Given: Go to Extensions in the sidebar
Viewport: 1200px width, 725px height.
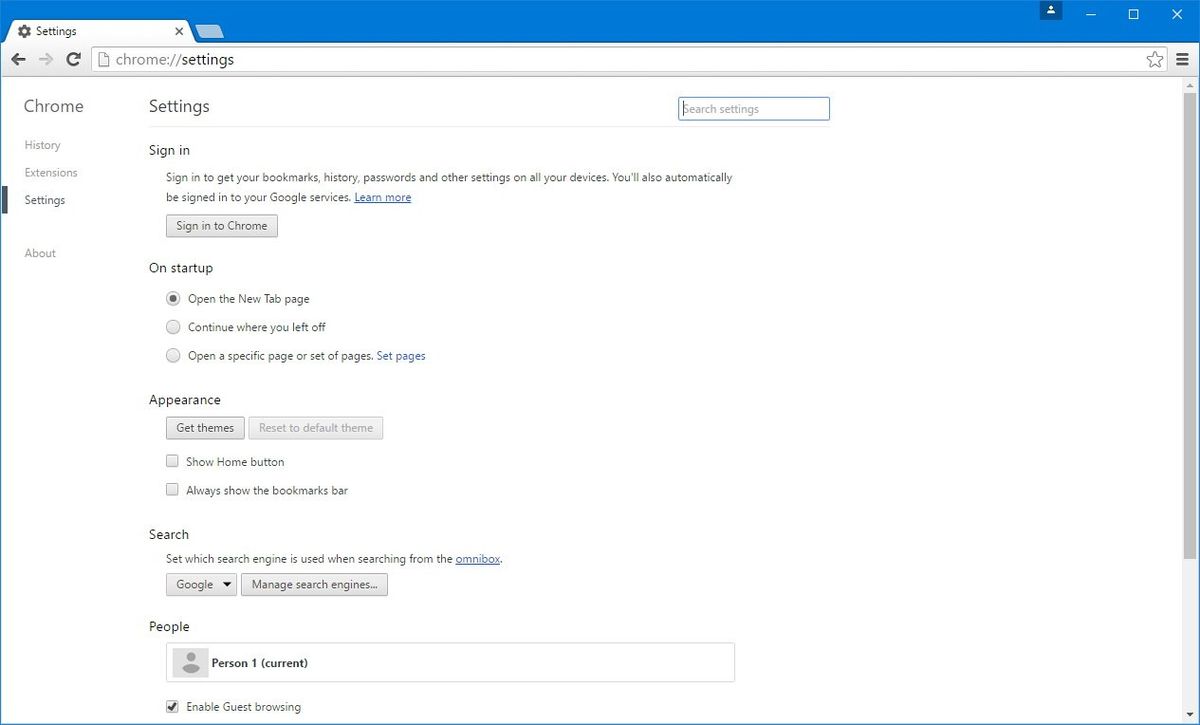Looking at the screenshot, I should click(51, 173).
